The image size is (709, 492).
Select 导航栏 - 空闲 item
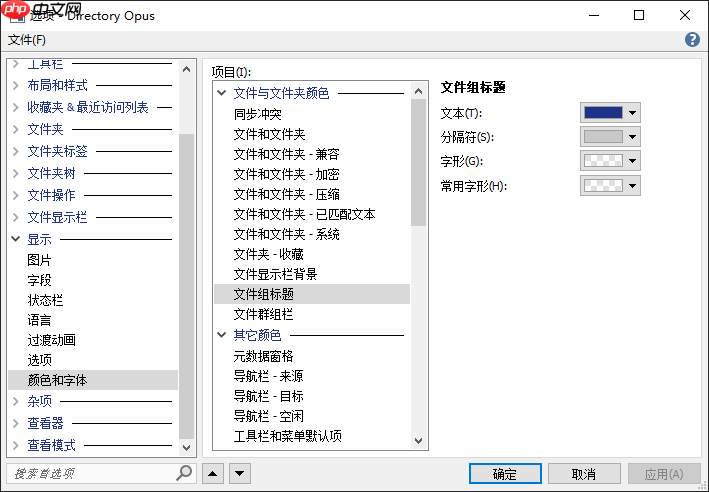pyautogui.click(x=269, y=416)
